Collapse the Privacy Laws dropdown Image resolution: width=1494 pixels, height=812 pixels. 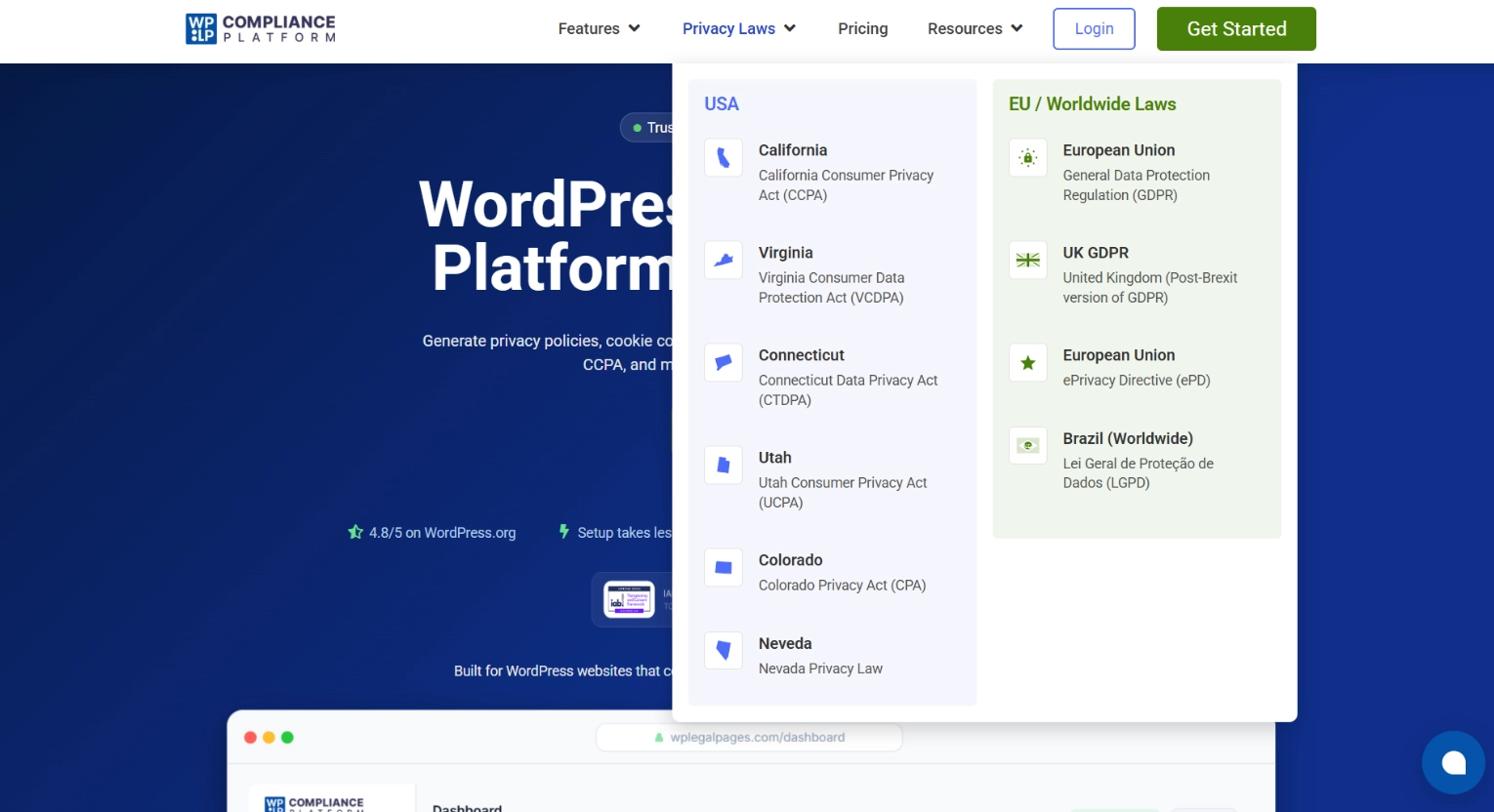[x=739, y=29]
